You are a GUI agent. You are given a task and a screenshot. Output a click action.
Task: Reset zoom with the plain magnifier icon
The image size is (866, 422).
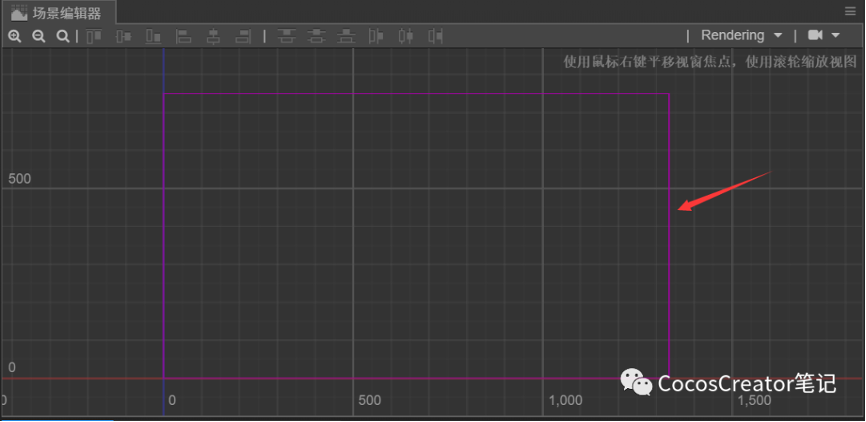(63, 36)
